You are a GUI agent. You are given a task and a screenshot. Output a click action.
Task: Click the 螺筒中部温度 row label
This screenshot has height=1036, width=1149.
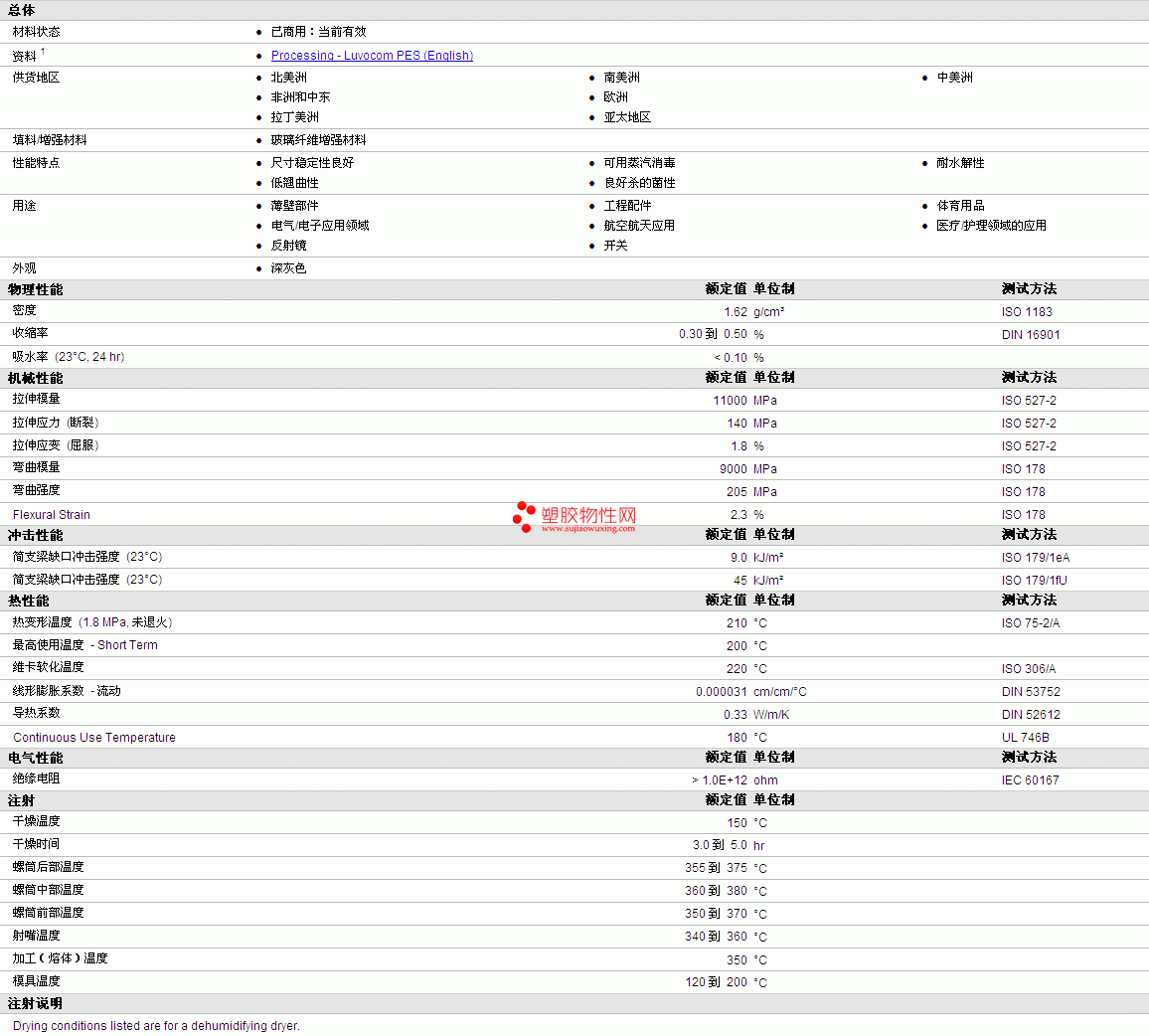pos(49,890)
